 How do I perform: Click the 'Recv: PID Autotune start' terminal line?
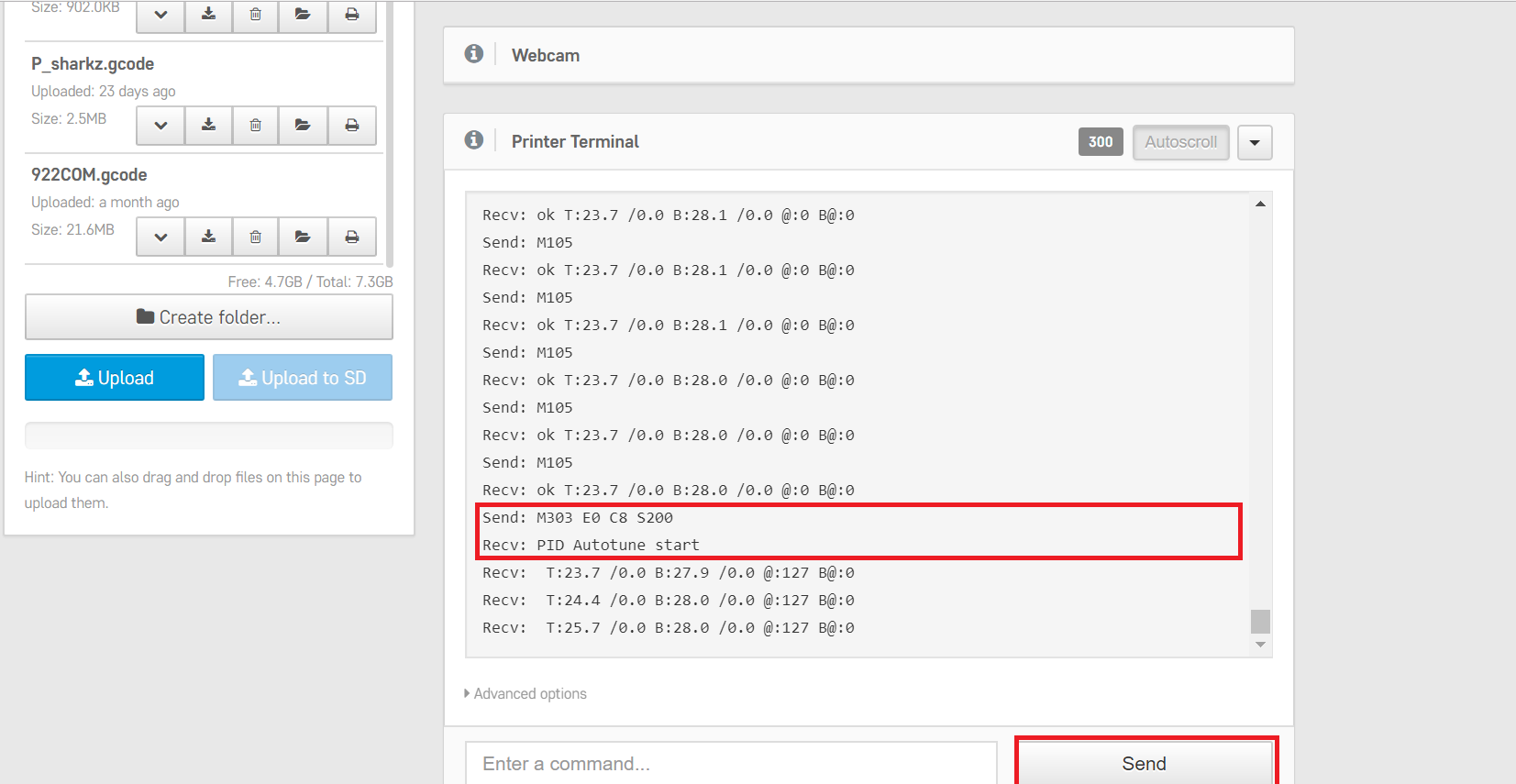point(591,546)
